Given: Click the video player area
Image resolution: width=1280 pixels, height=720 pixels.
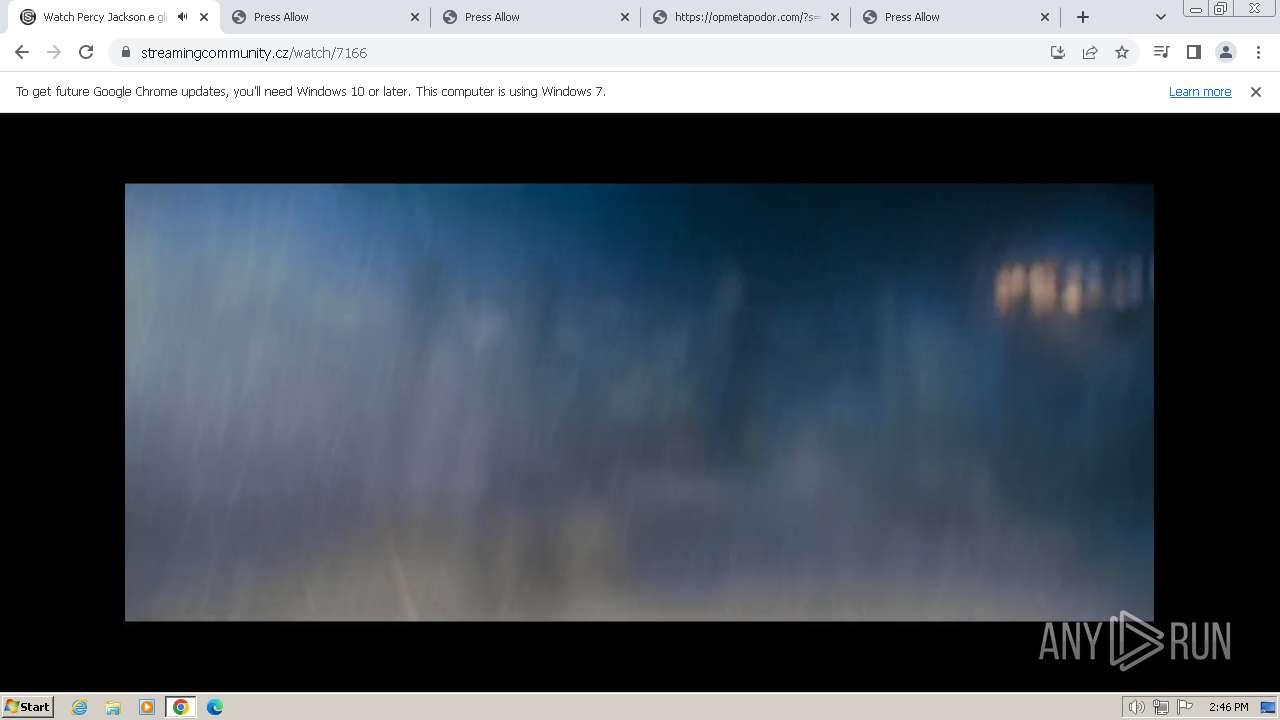Looking at the screenshot, I should 639,402.
